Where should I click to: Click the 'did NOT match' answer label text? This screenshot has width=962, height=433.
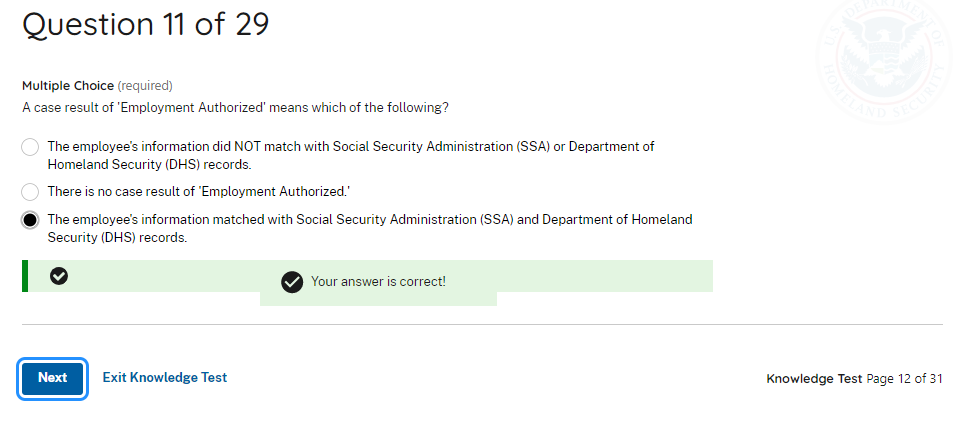(x=350, y=155)
